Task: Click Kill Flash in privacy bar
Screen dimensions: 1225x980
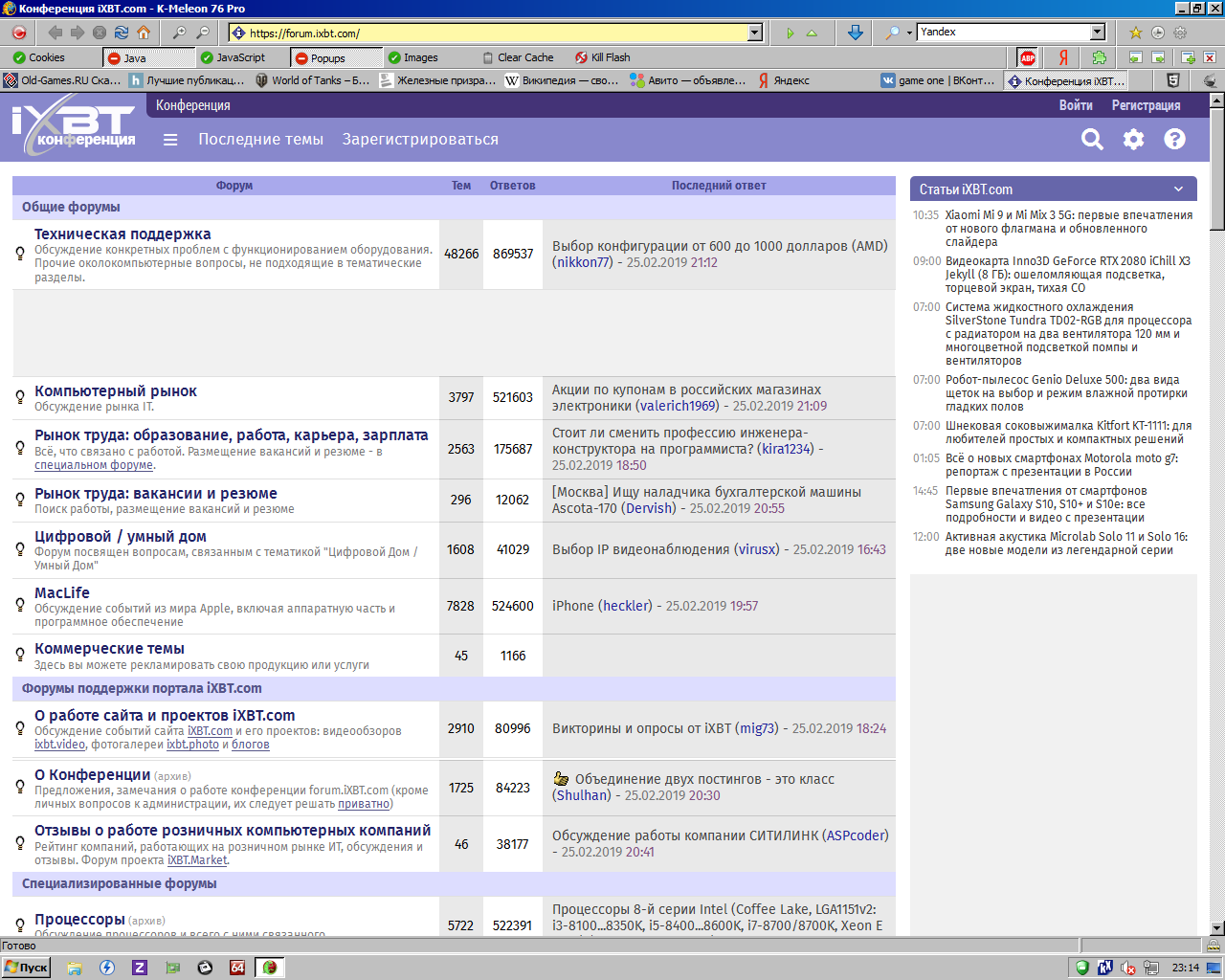Action: 602,57
